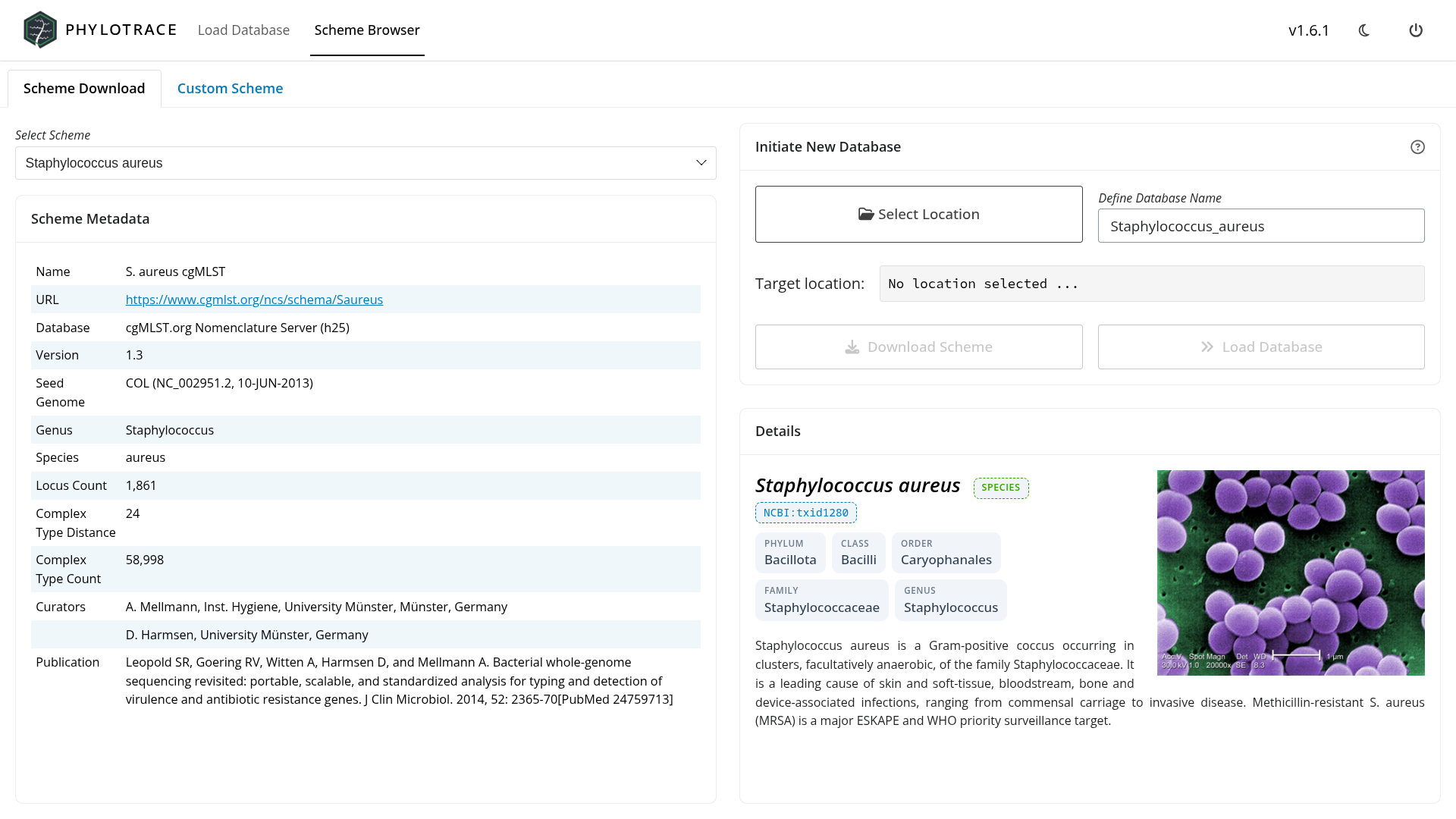Click the Load Database button in panel

click(x=1261, y=347)
